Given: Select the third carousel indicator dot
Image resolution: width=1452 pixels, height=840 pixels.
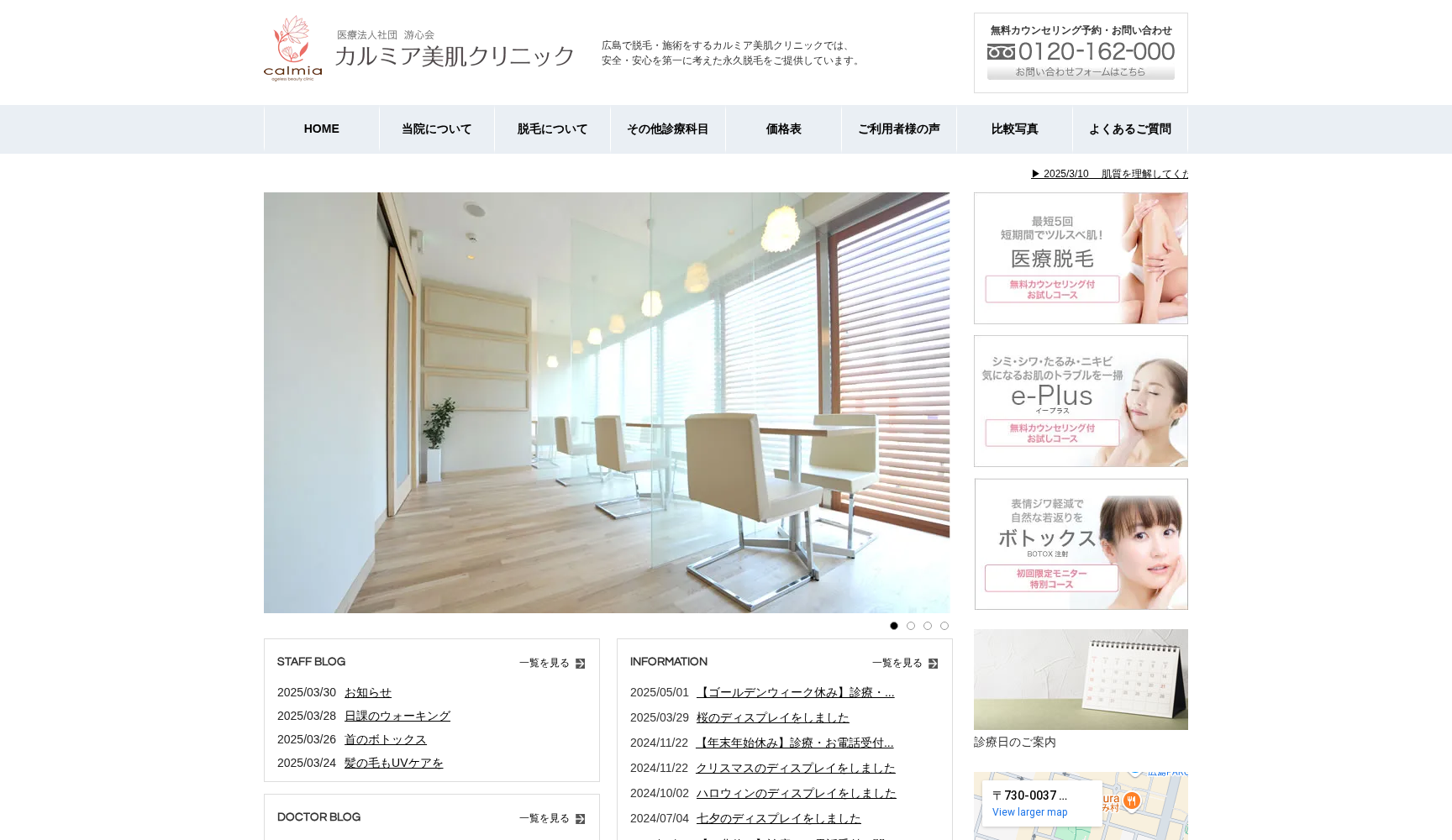Looking at the screenshot, I should point(928,625).
